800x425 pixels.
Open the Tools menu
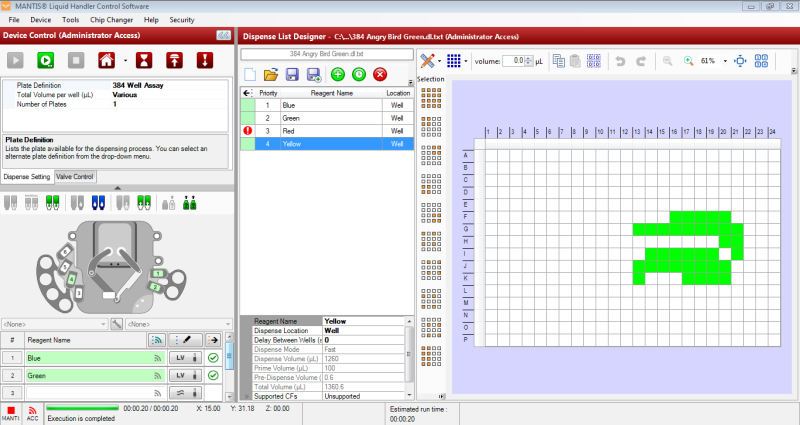pos(70,20)
